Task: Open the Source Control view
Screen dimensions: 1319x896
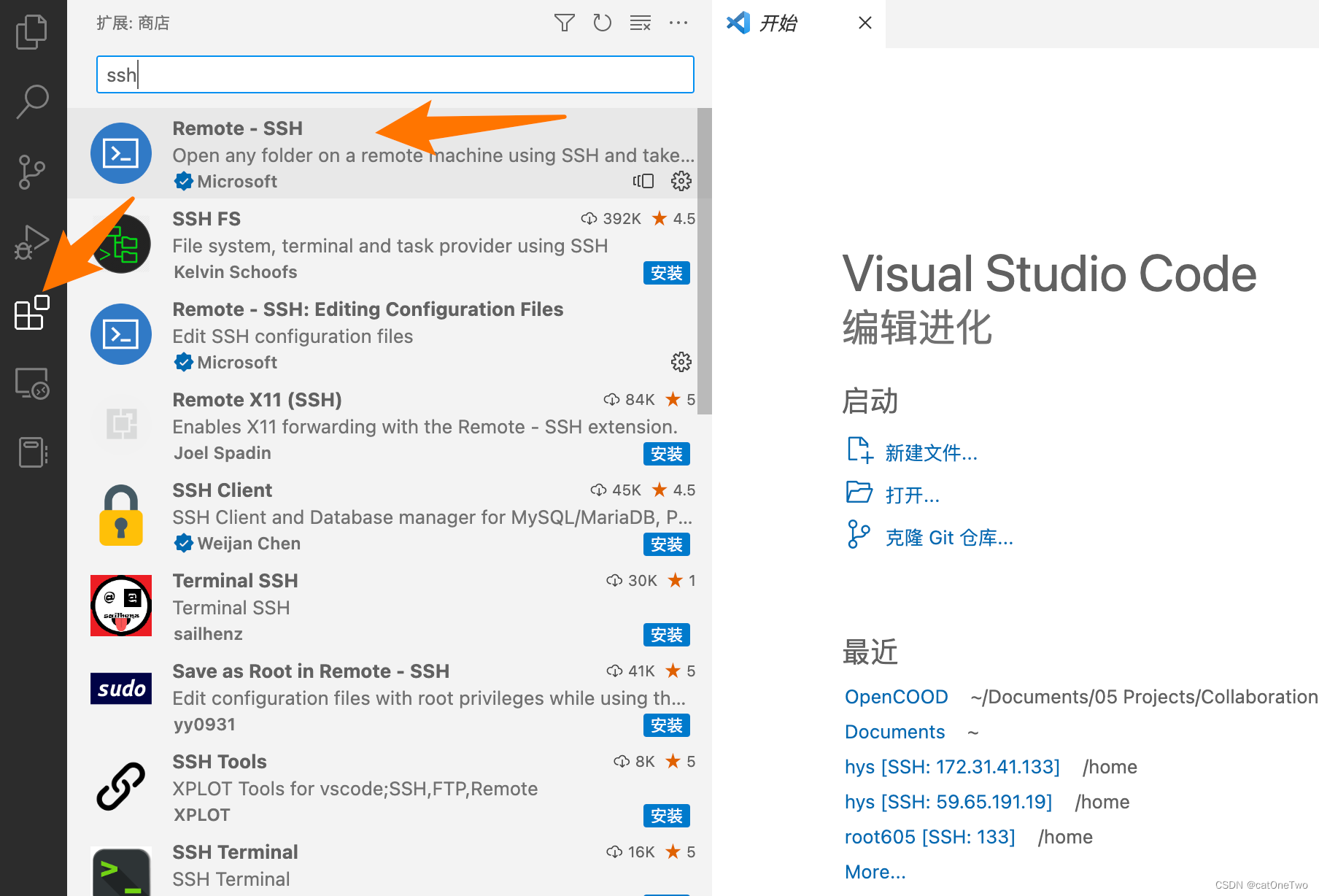Action: (31, 172)
